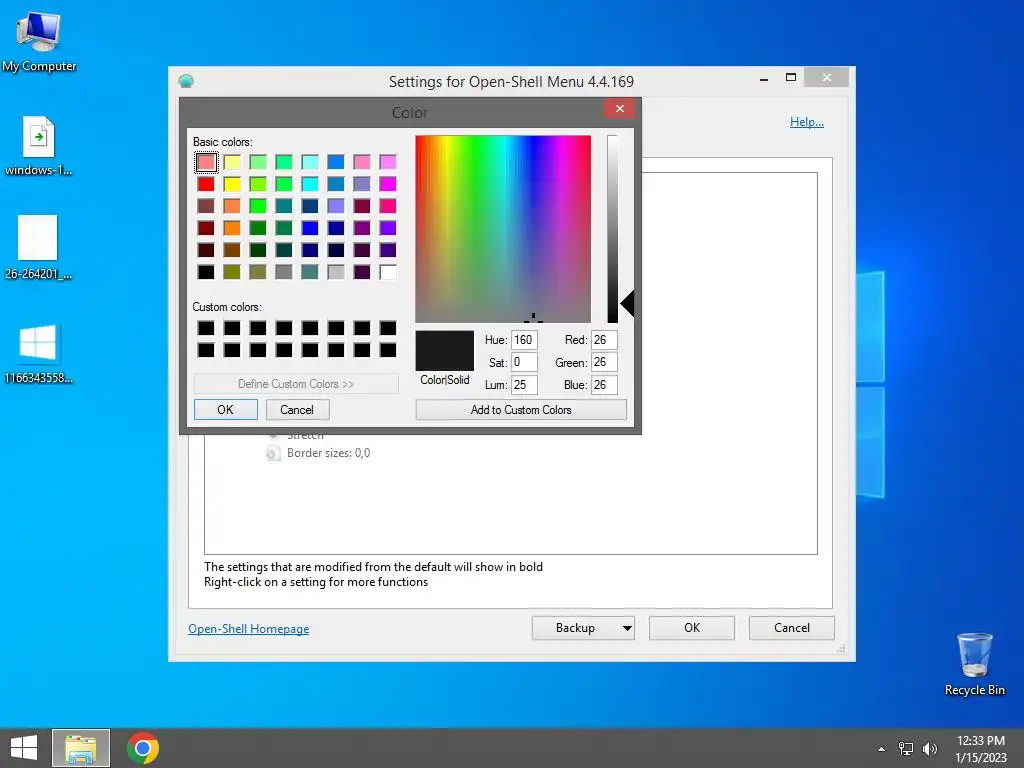Select the 1166343558... desktop icon
The image size is (1024, 768).
point(38,353)
